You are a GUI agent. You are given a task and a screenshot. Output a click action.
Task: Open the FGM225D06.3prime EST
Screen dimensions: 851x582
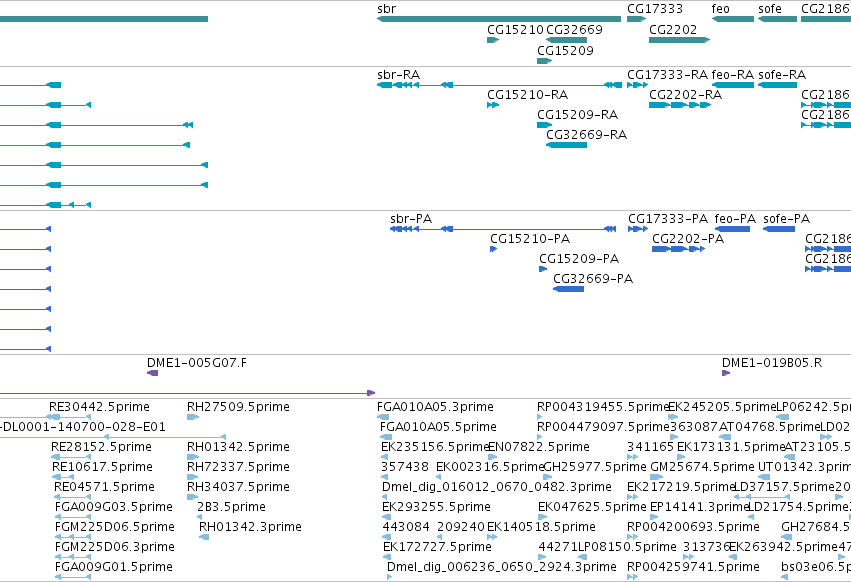point(73,557)
